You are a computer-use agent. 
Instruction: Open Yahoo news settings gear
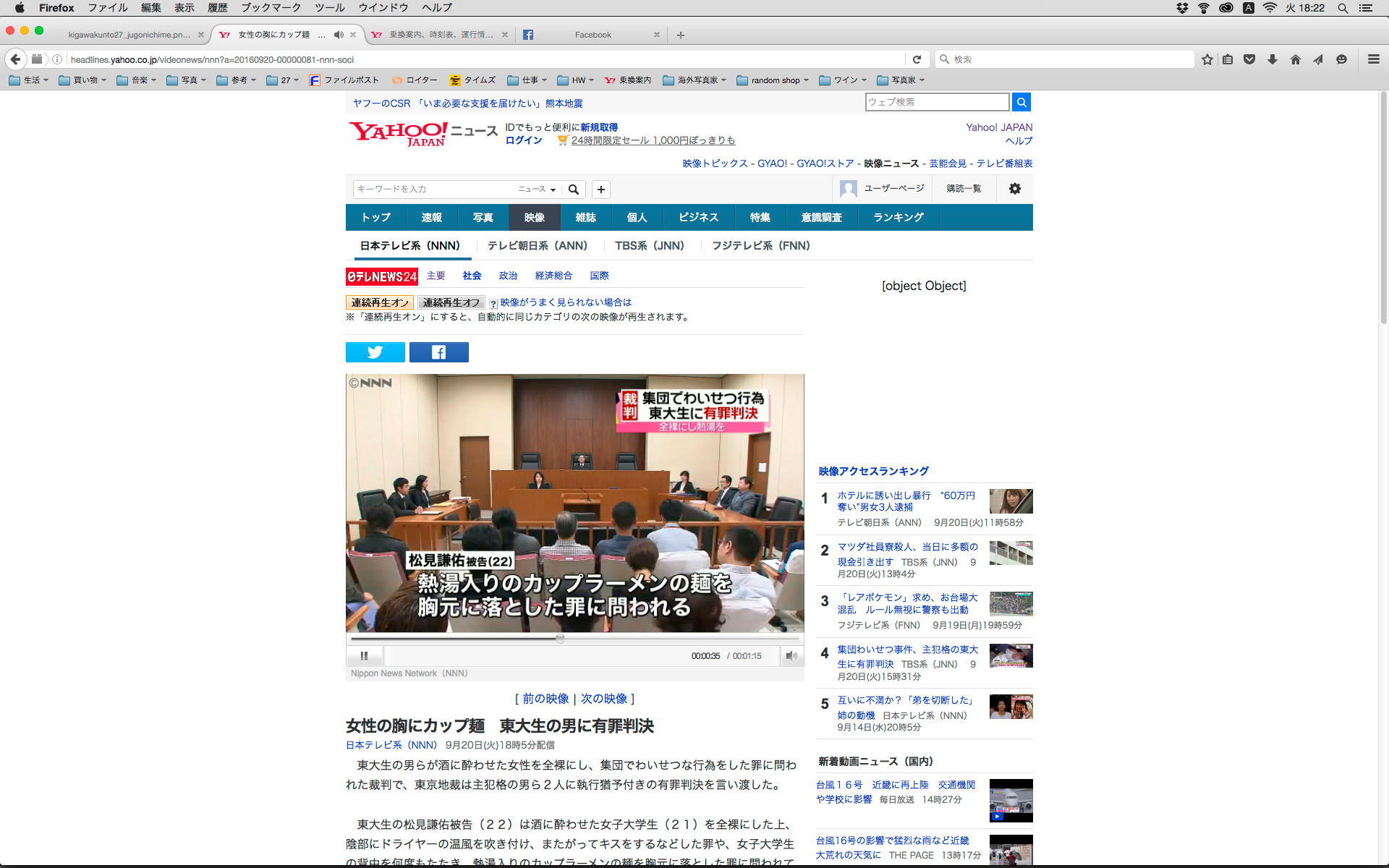(x=1014, y=189)
